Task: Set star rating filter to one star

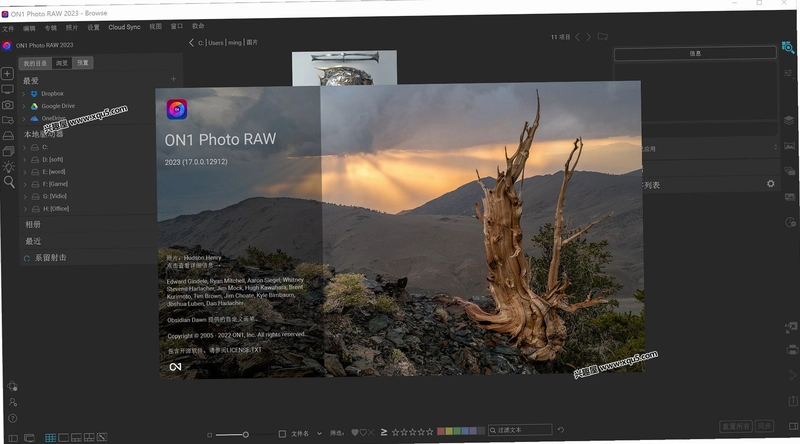Action: (x=395, y=432)
